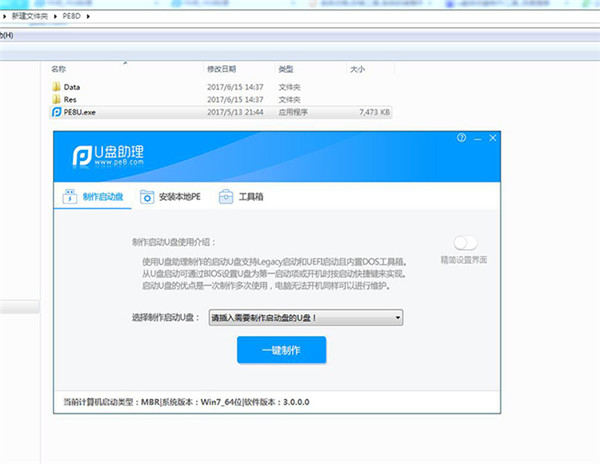Viewport: 600px width, 464px height.
Task: Open help via the question mark icon
Action: (461, 137)
